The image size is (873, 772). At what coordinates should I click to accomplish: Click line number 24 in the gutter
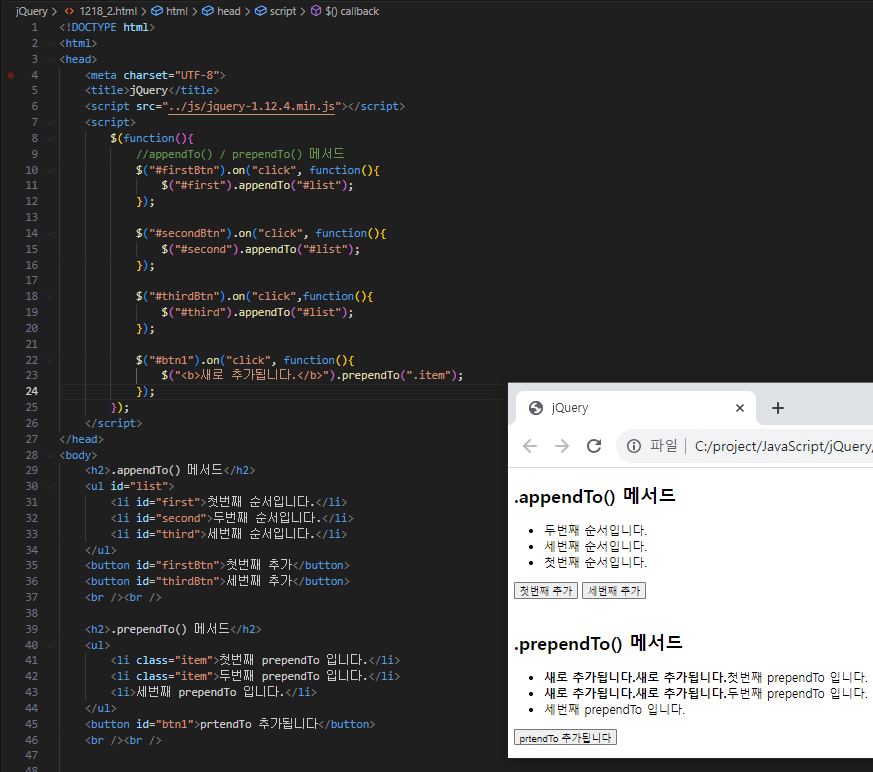32,391
